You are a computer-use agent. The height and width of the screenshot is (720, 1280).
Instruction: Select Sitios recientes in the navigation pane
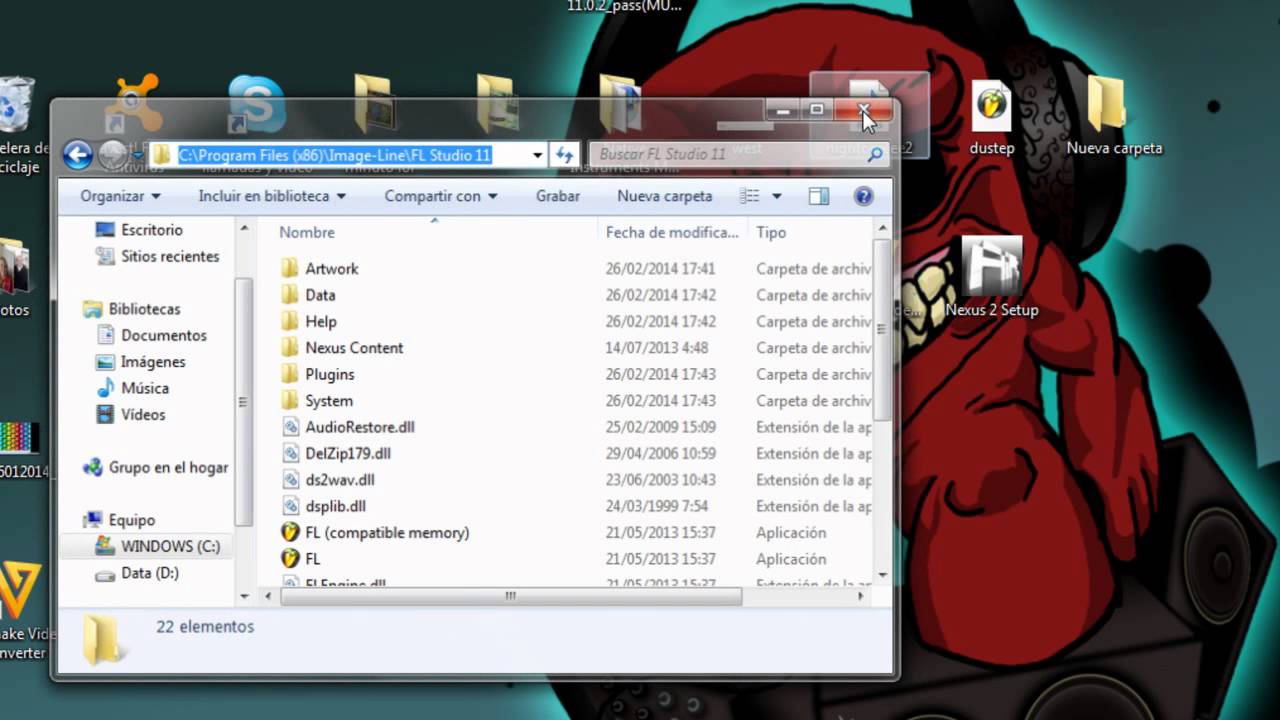point(170,256)
